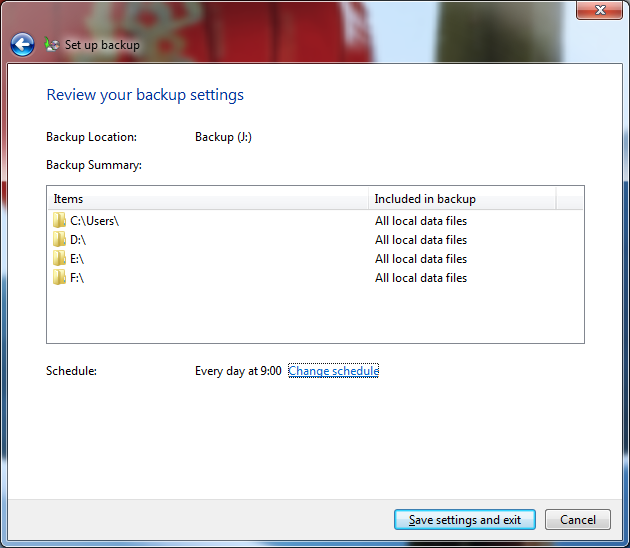Image resolution: width=630 pixels, height=548 pixels.
Task: Close the Set up backup window
Action: coord(600,10)
